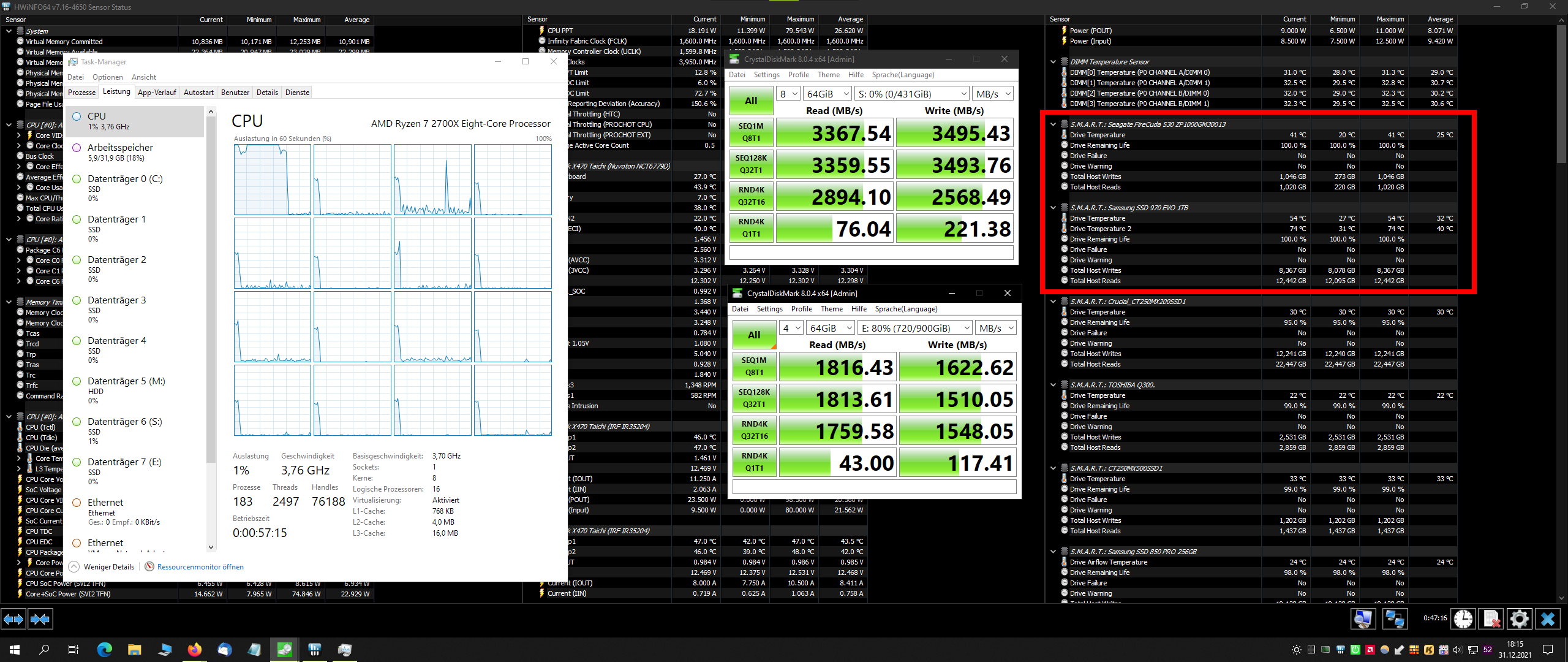Click comment text field in upper CrystalDiskMark
Viewport: 1568px width, 662px height.
pos(871,253)
